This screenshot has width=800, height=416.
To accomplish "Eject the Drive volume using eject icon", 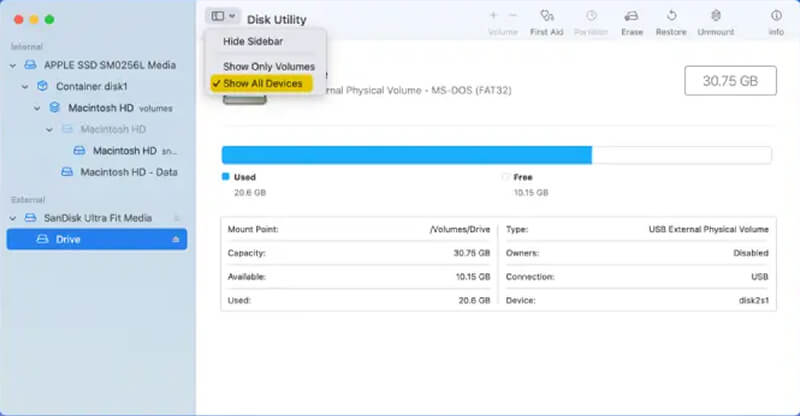I will [x=176, y=239].
